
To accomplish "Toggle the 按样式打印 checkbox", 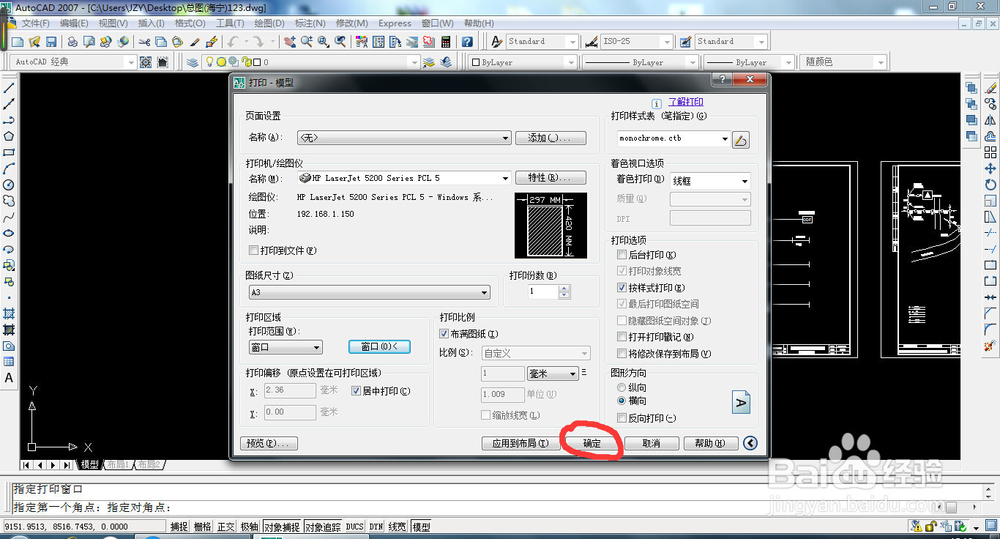I will [x=622, y=288].
